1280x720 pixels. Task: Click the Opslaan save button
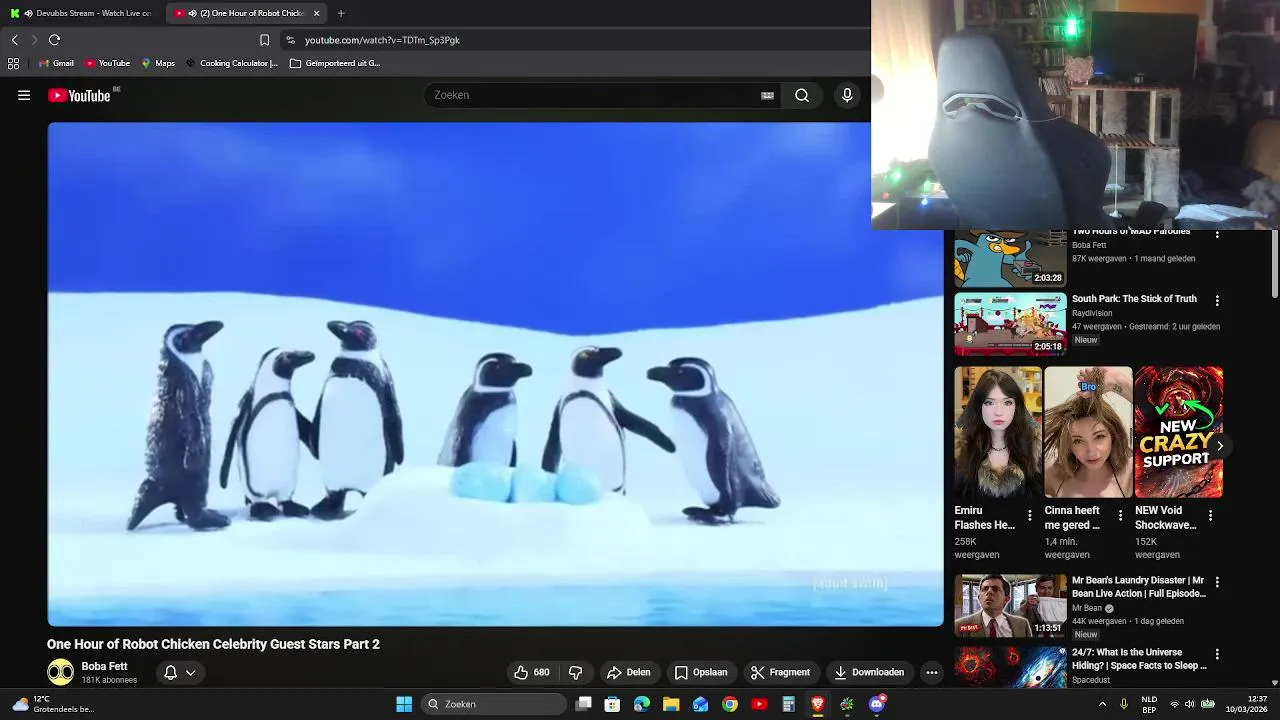point(701,672)
